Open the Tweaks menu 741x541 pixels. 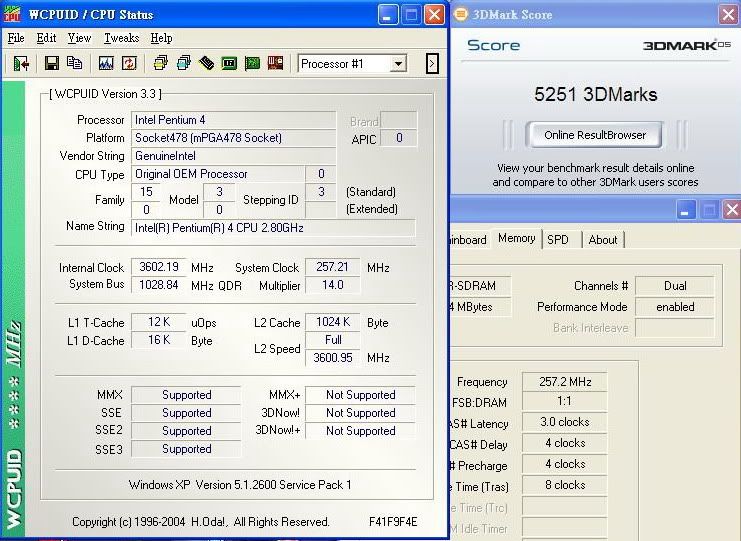(121, 38)
